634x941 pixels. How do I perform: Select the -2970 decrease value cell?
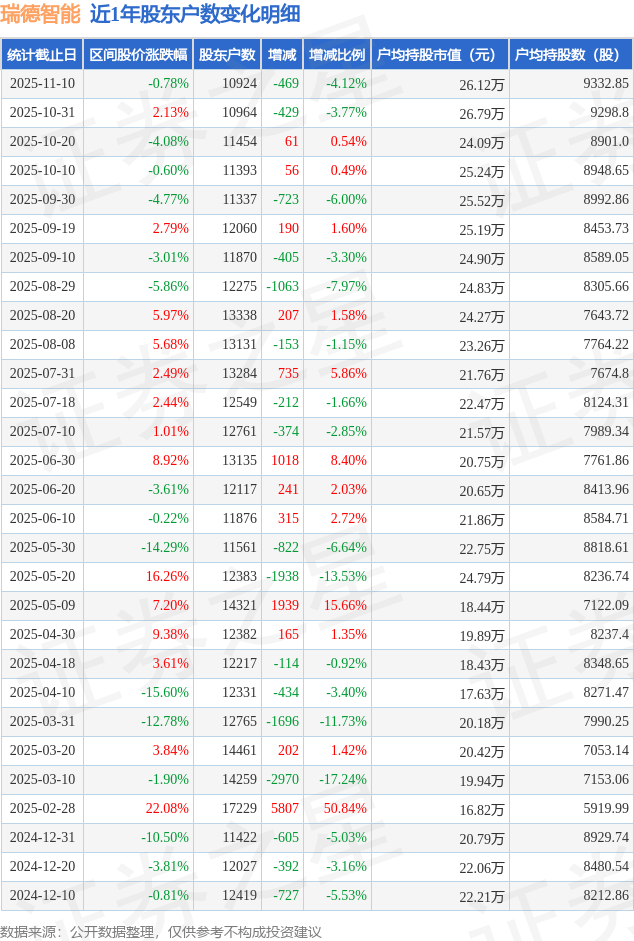pos(283,779)
